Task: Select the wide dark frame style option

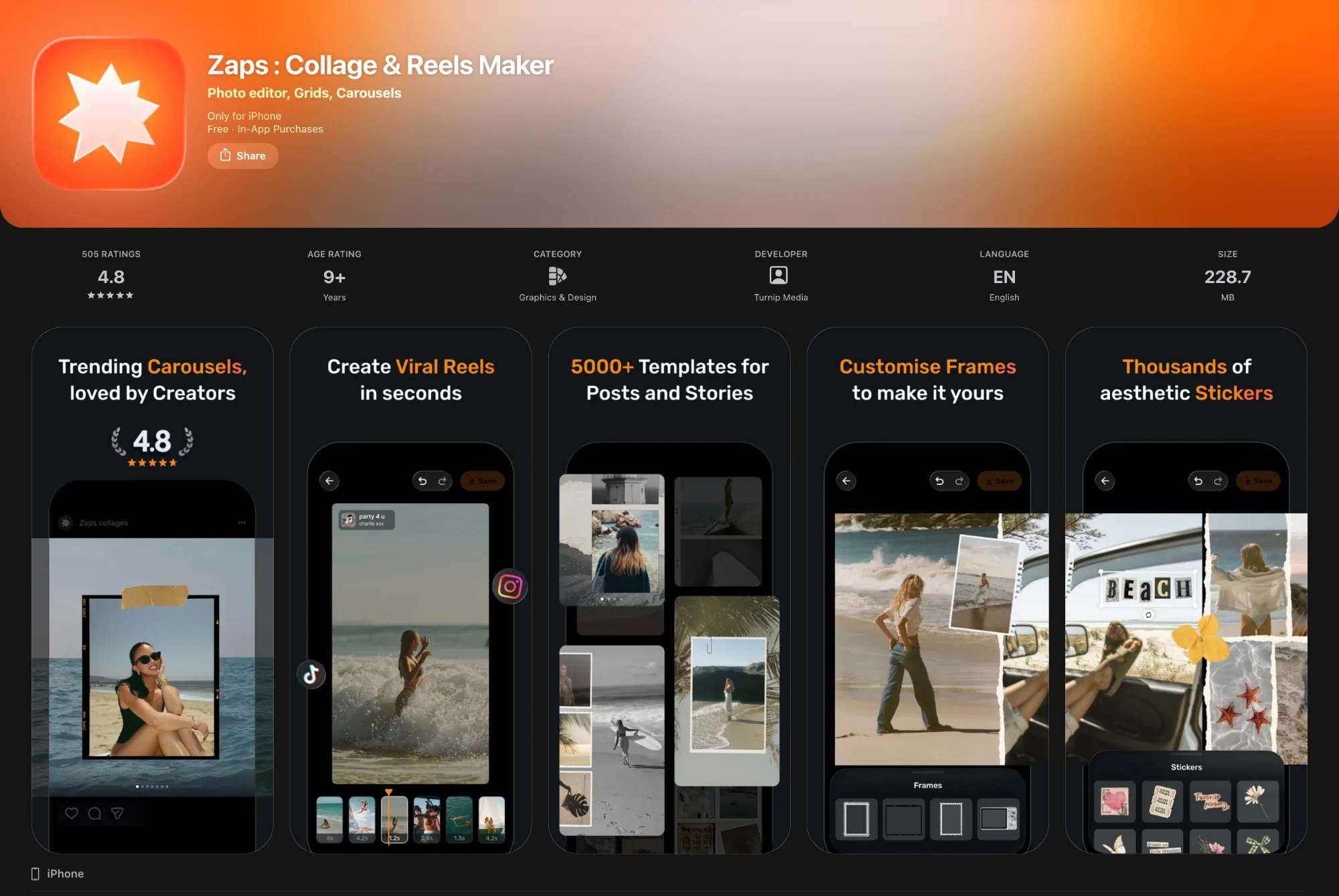Action: click(x=903, y=818)
